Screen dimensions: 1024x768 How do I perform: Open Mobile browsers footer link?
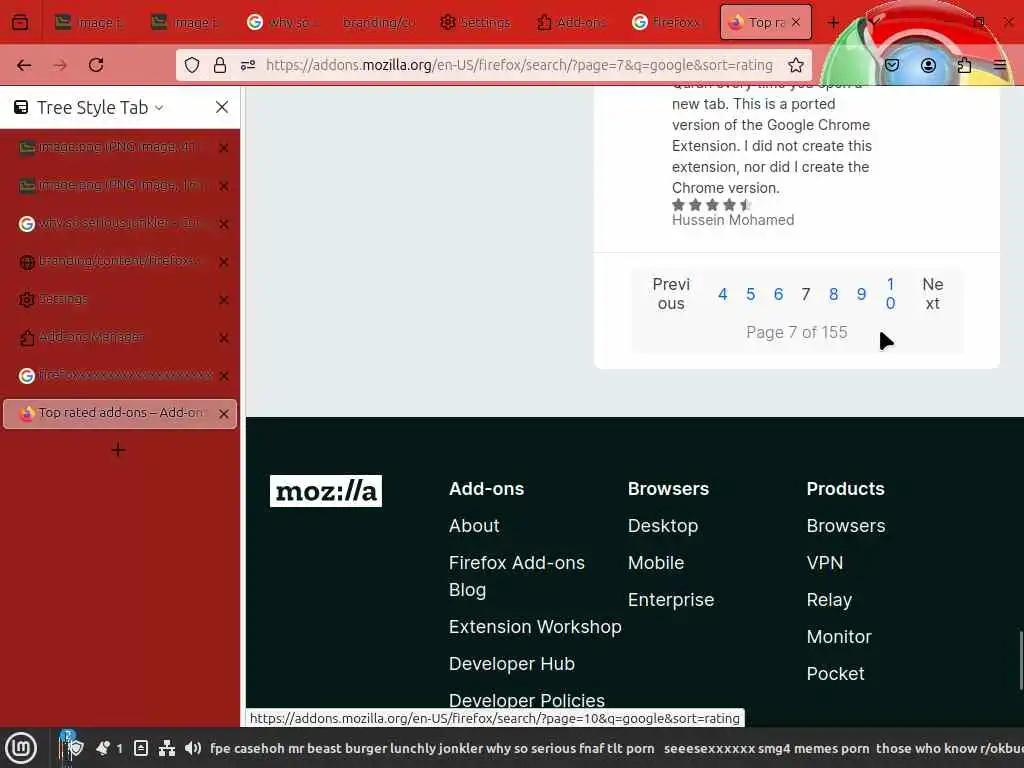656,563
